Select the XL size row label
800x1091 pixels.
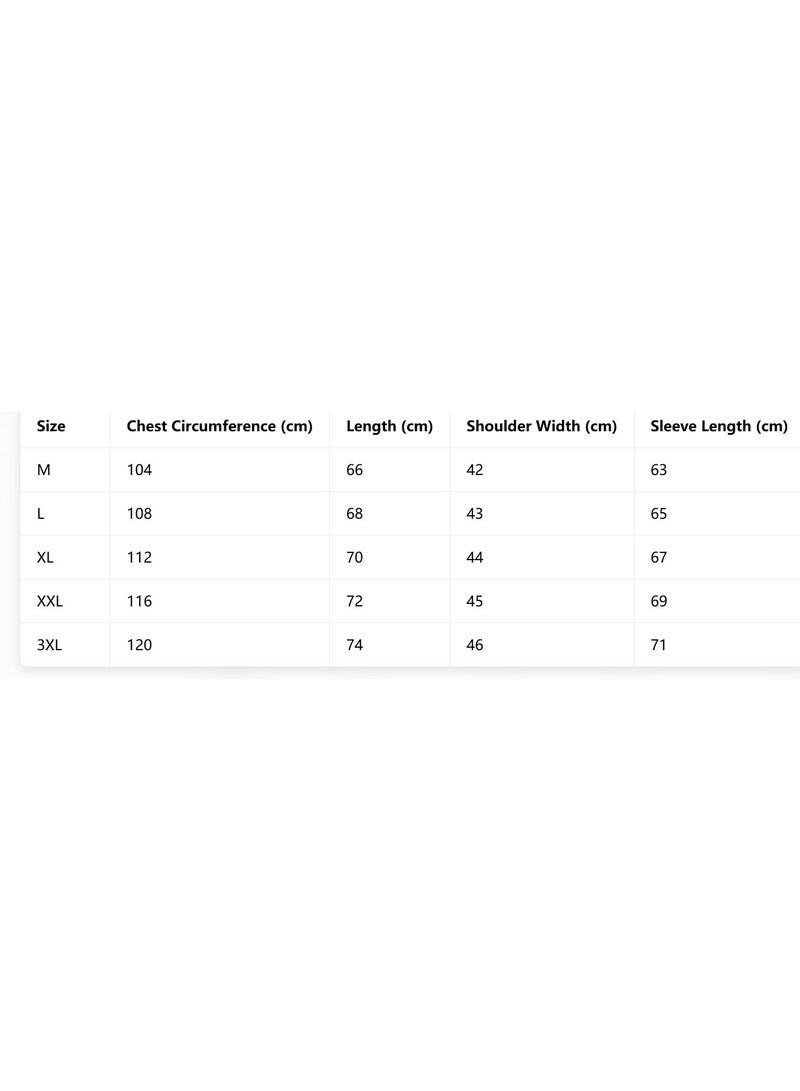[x=45, y=557]
